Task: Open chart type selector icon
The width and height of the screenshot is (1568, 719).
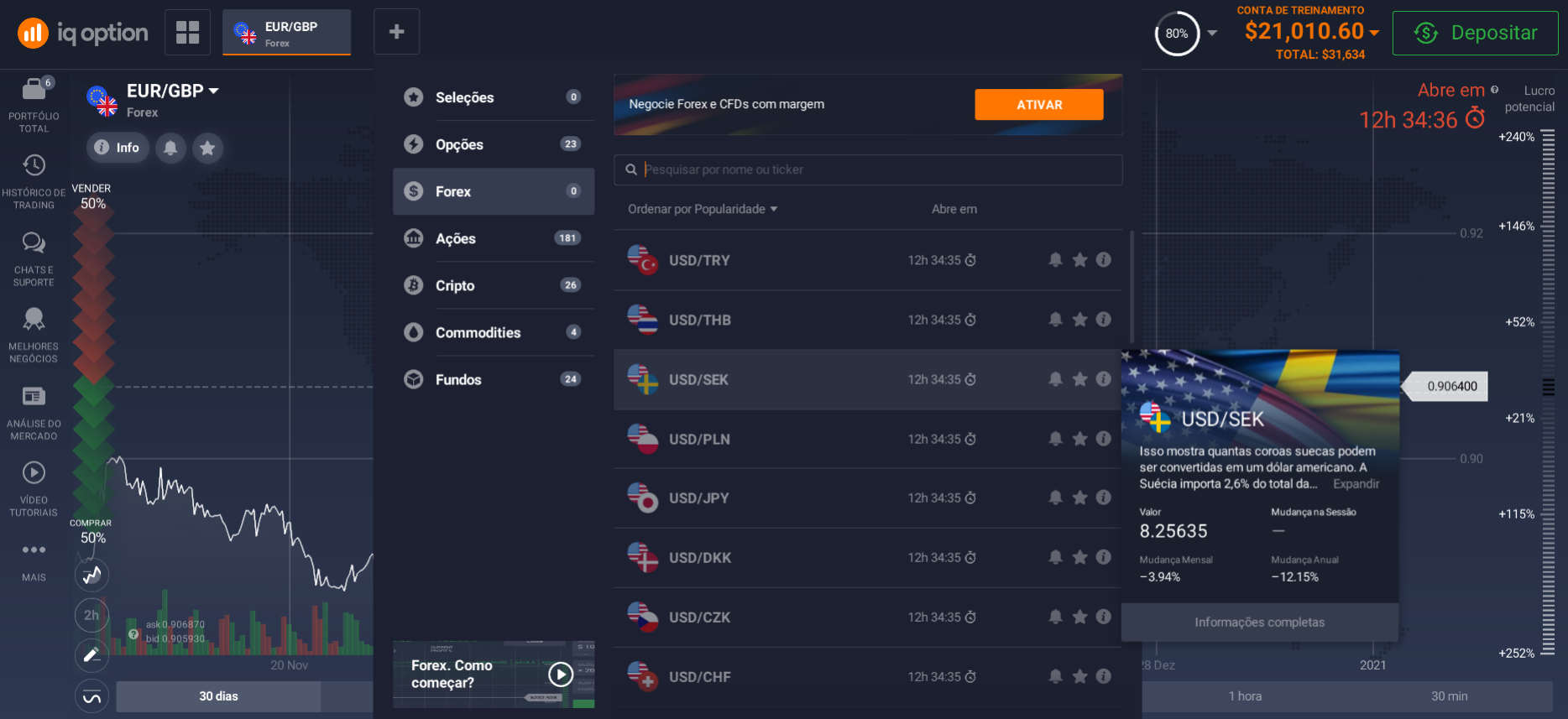Action: (91, 575)
